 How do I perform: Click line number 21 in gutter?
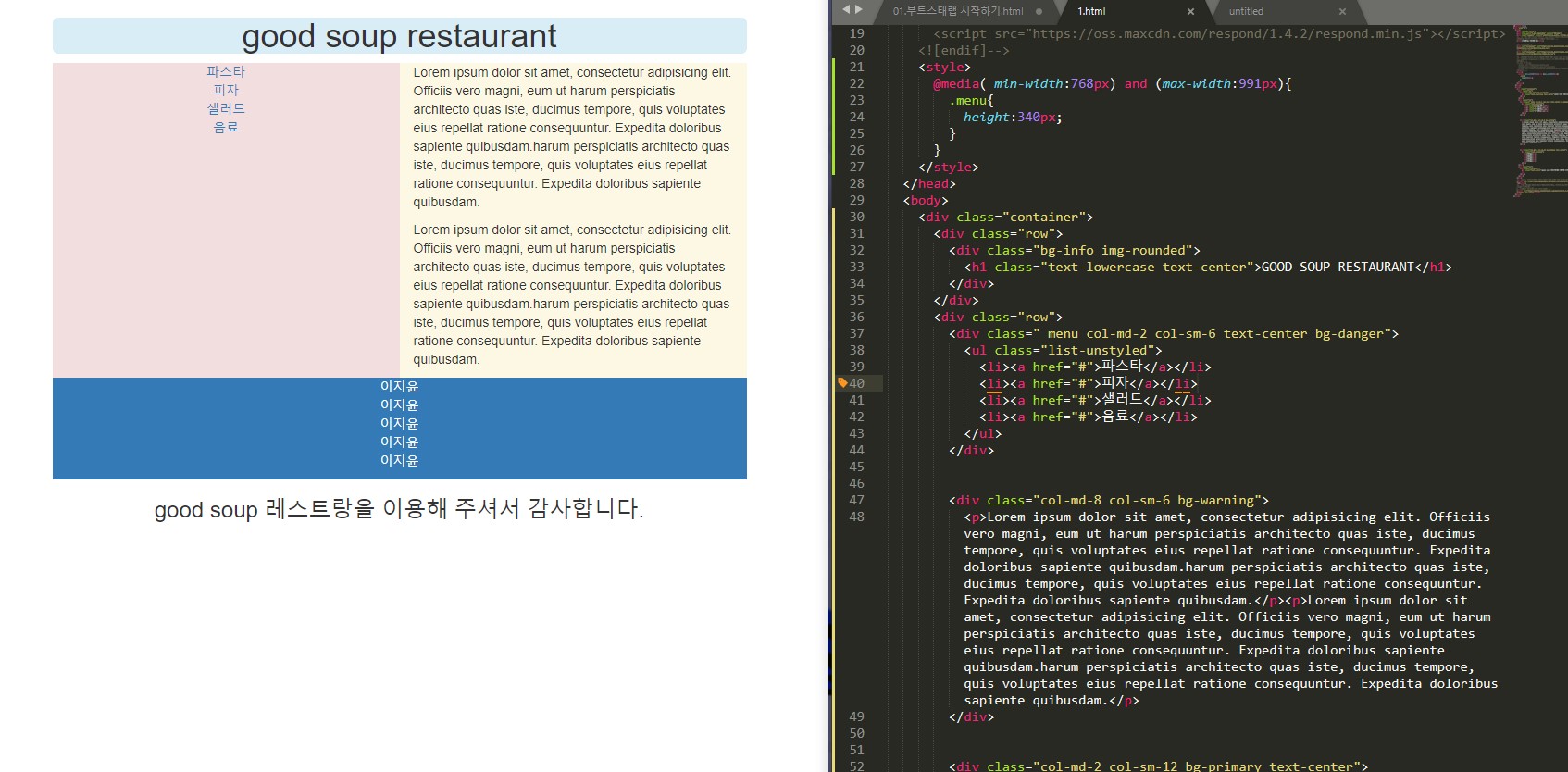[856, 67]
